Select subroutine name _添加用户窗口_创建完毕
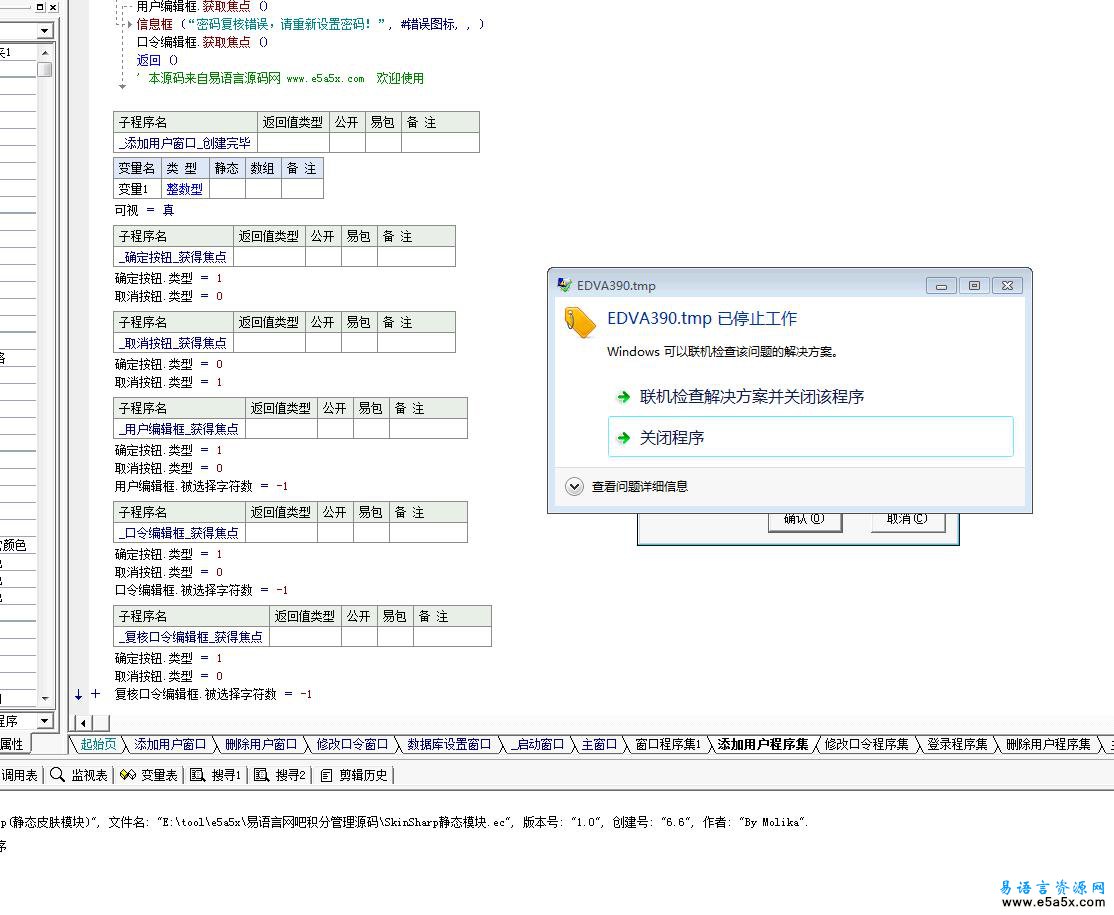Image resolution: width=1114 pixels, height=915 pixels. click(x=185, y=143)
